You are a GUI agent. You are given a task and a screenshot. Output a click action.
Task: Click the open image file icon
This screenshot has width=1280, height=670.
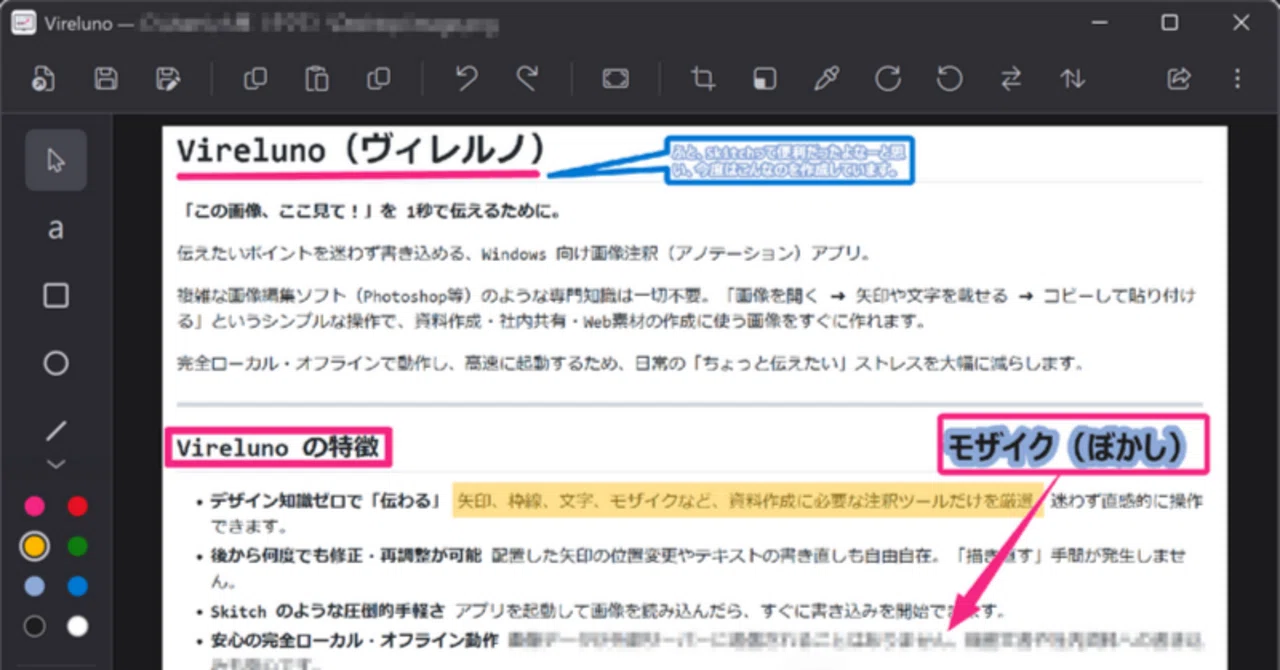point(43,79)
